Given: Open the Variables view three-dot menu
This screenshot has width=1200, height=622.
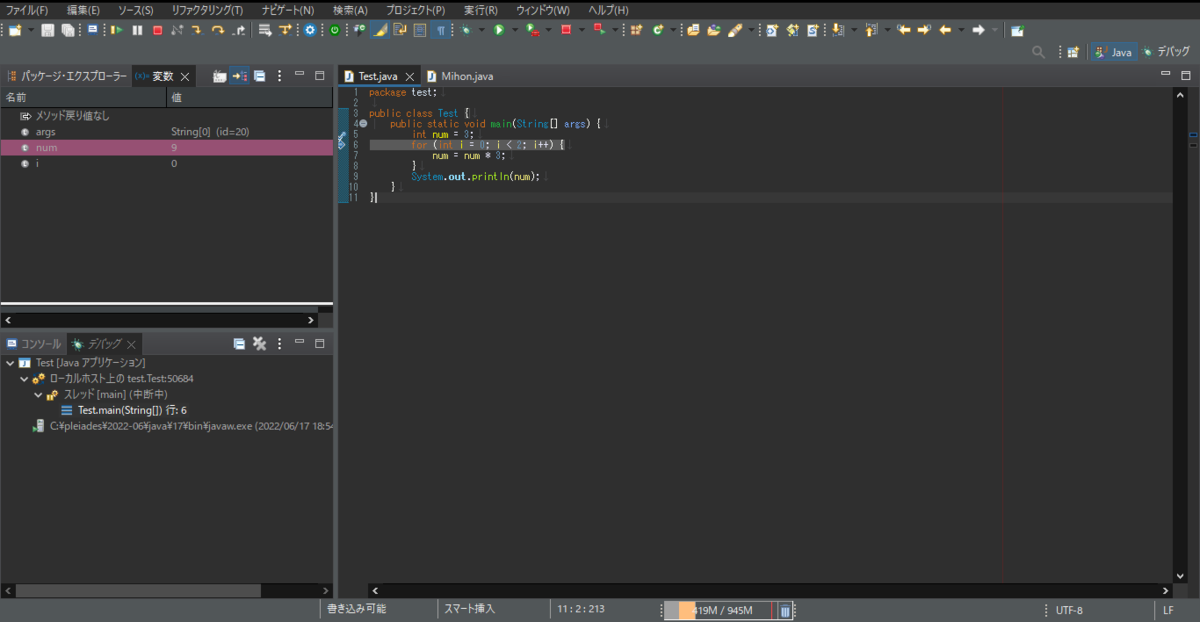Looking at the screenshot, I should tap(279, 76).
